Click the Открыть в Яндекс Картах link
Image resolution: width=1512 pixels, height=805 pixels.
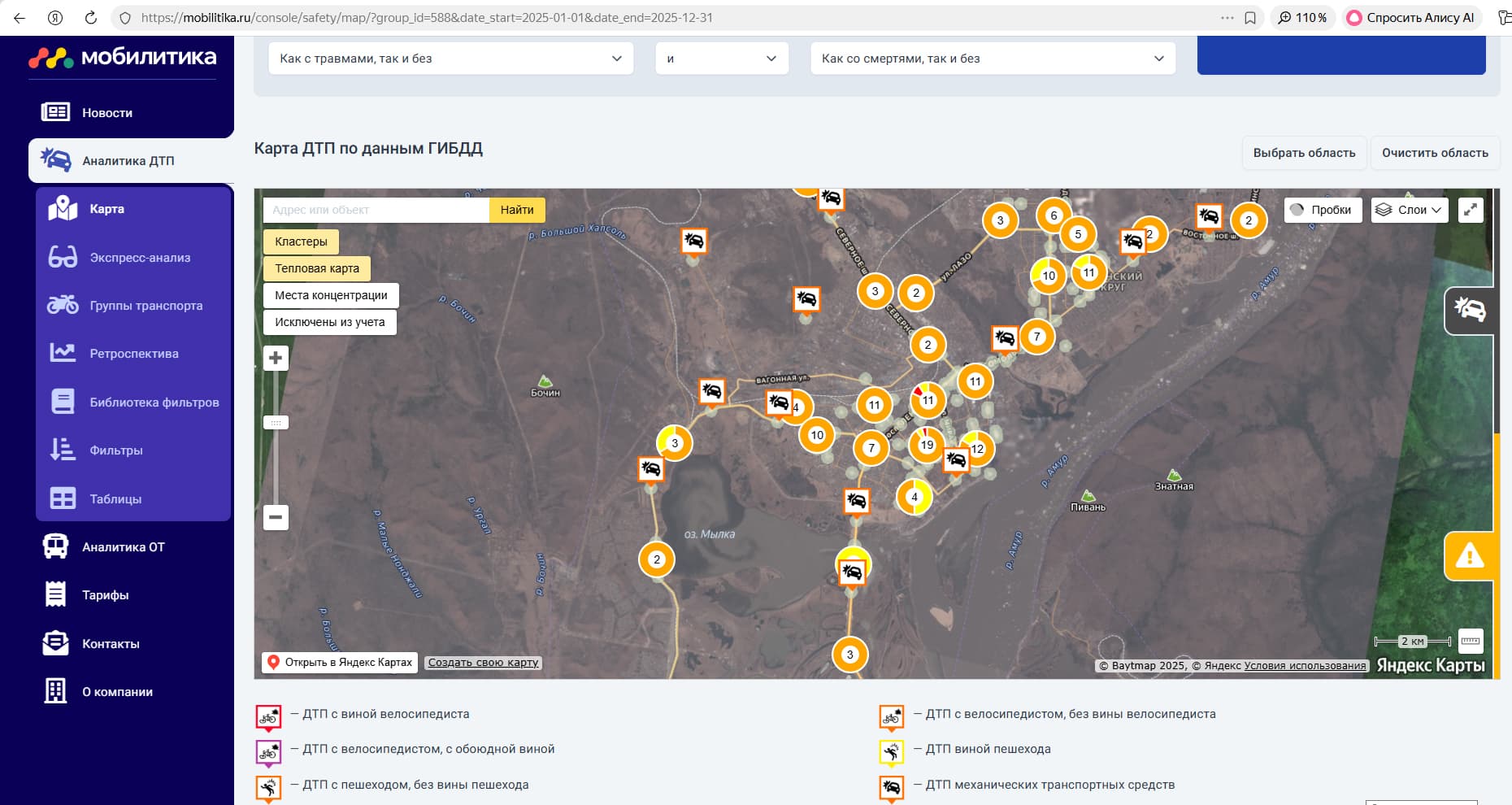pos(340,663)
